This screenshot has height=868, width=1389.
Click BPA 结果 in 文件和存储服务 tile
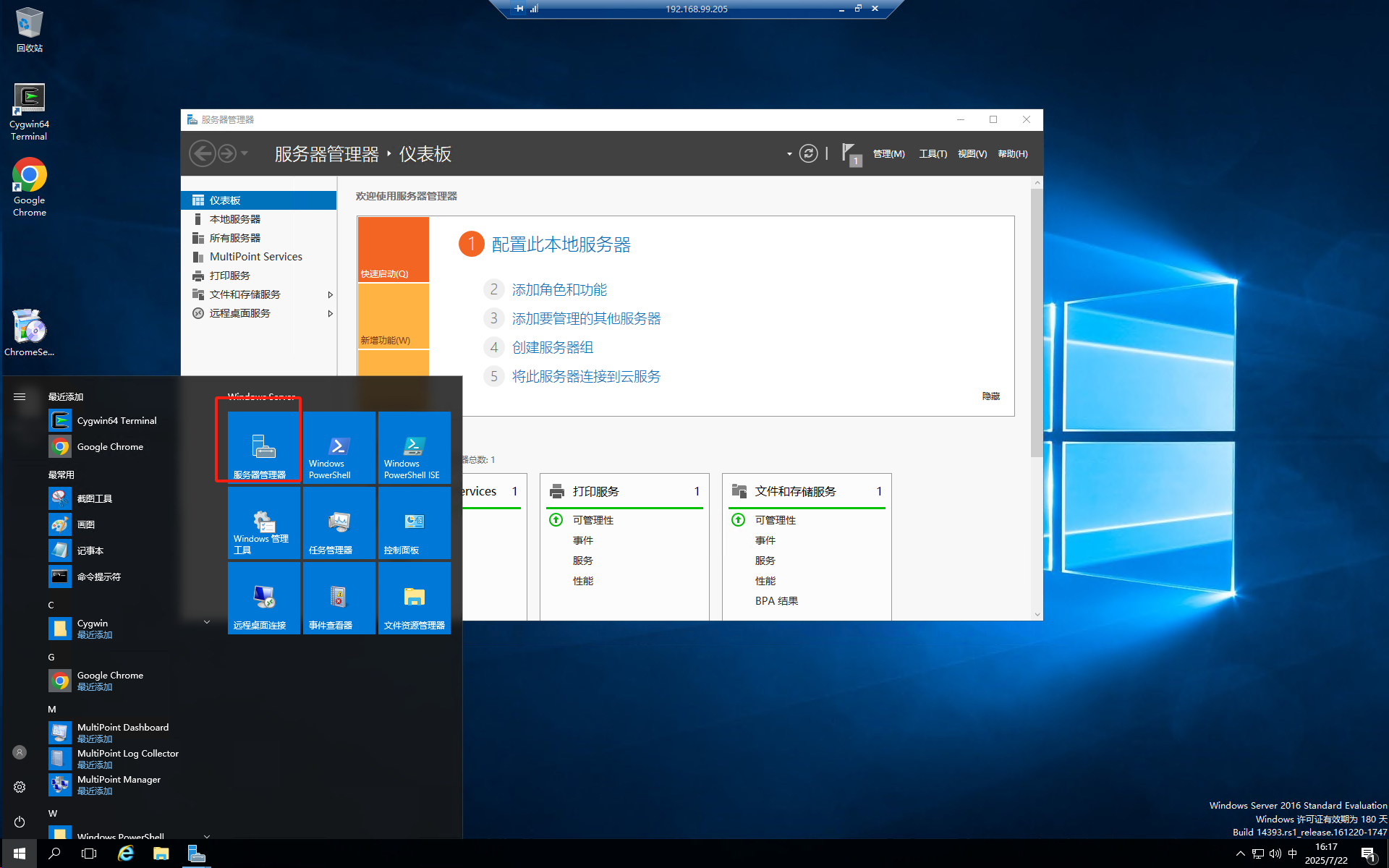tap(776, 601)
